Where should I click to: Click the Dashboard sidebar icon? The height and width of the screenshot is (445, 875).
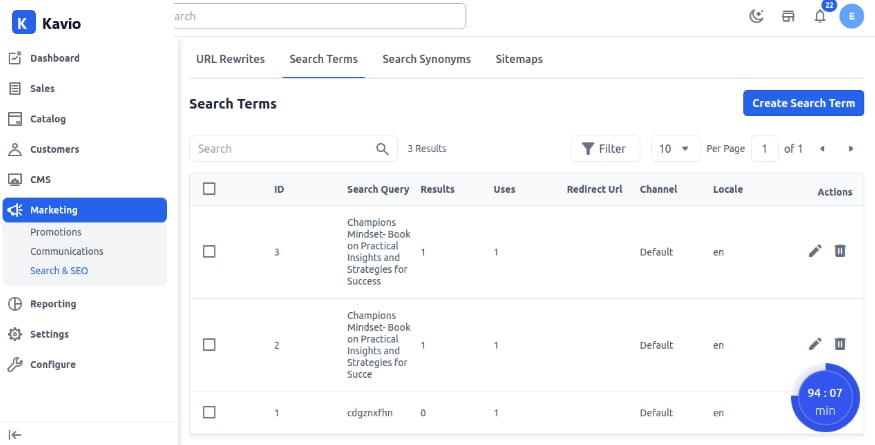click(15, 58)
